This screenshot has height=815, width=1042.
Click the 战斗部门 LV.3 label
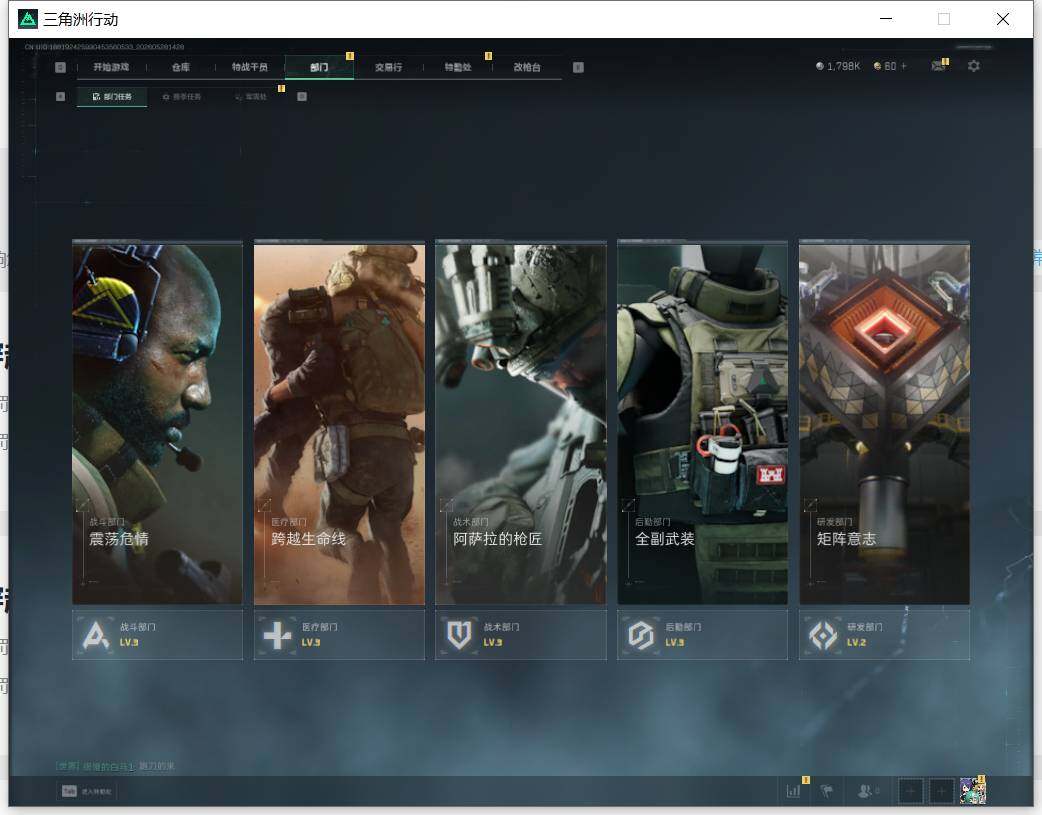point(129,643)
